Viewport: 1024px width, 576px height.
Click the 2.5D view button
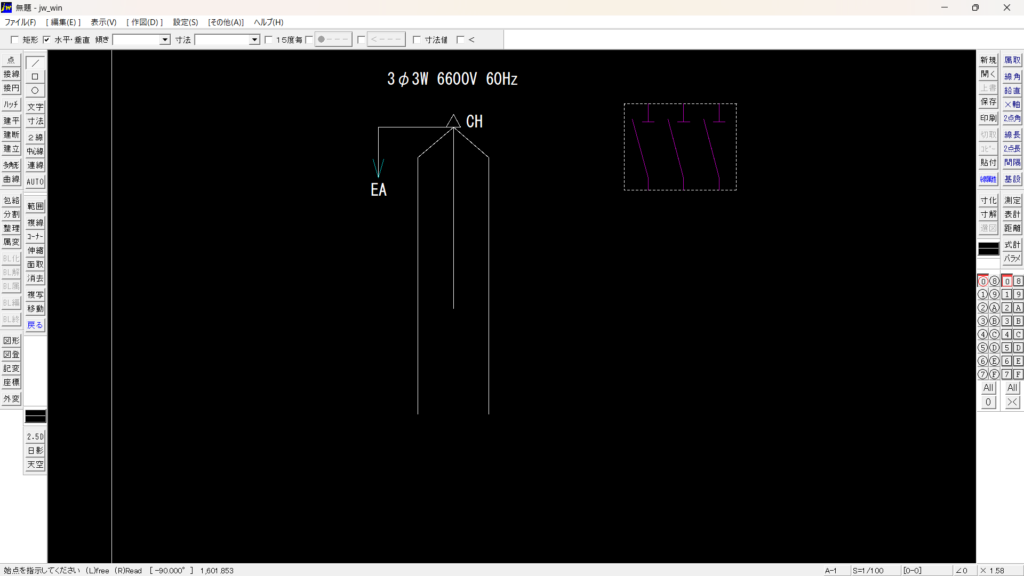pos(35,437)
